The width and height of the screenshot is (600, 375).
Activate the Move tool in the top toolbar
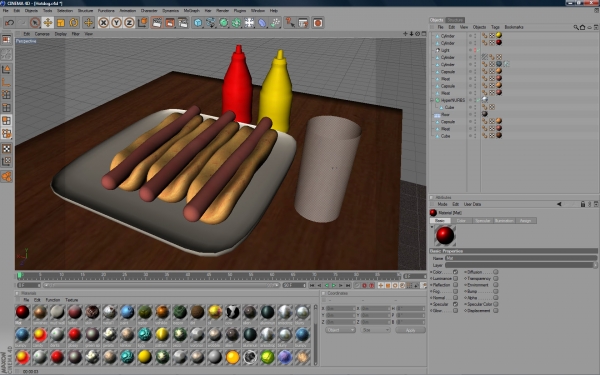(x=48, y=23)
